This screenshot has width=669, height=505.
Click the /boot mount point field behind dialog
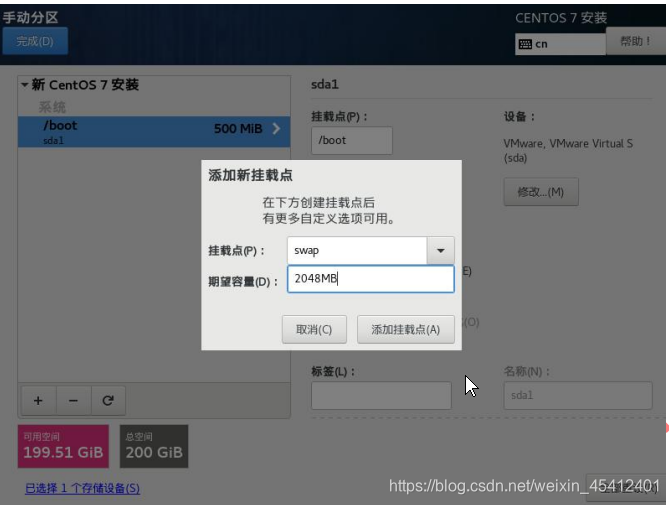(x=352, y=140)
